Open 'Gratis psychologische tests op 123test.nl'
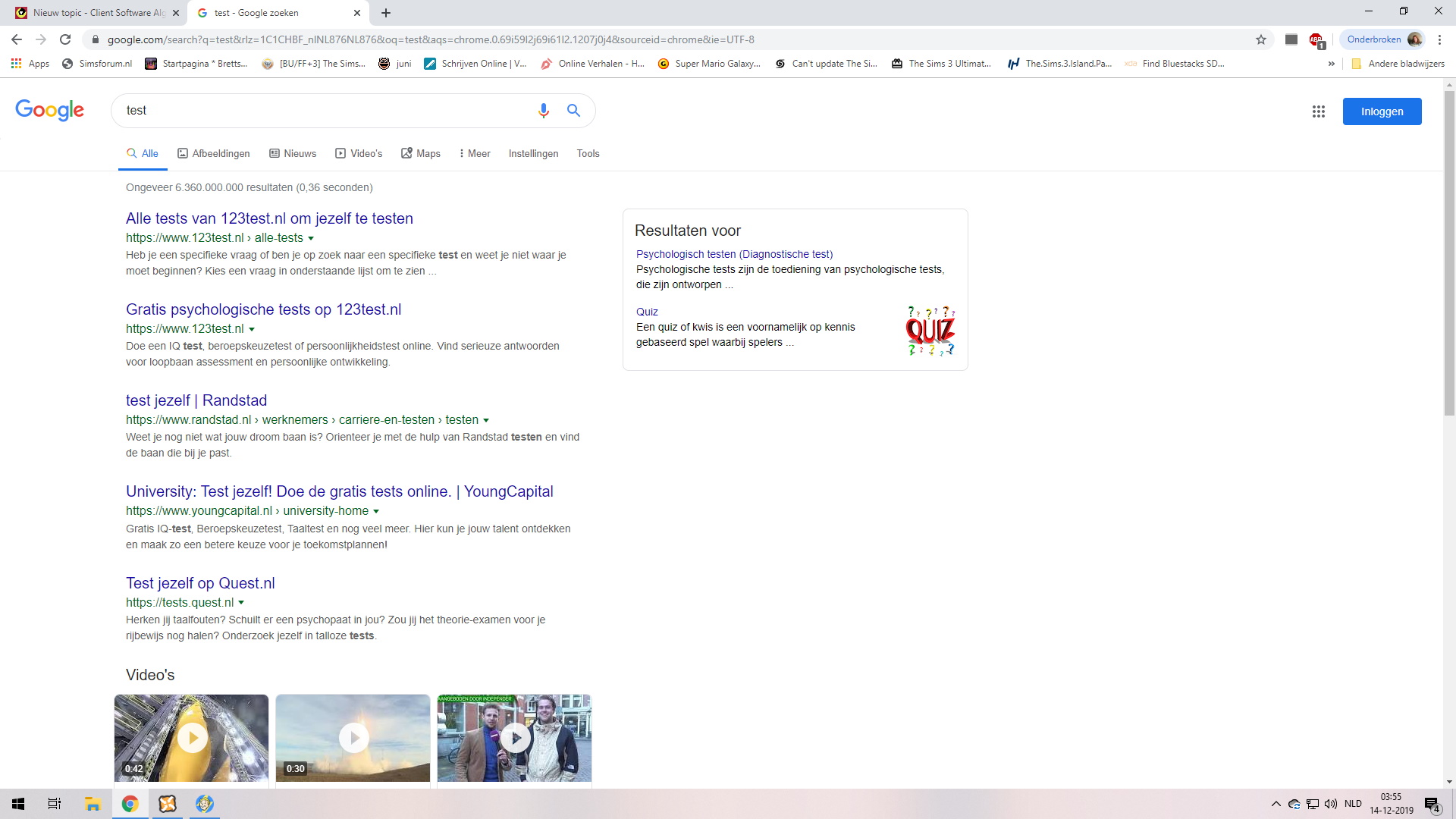This screenshot has height=819, width=1456. [263, 309]
